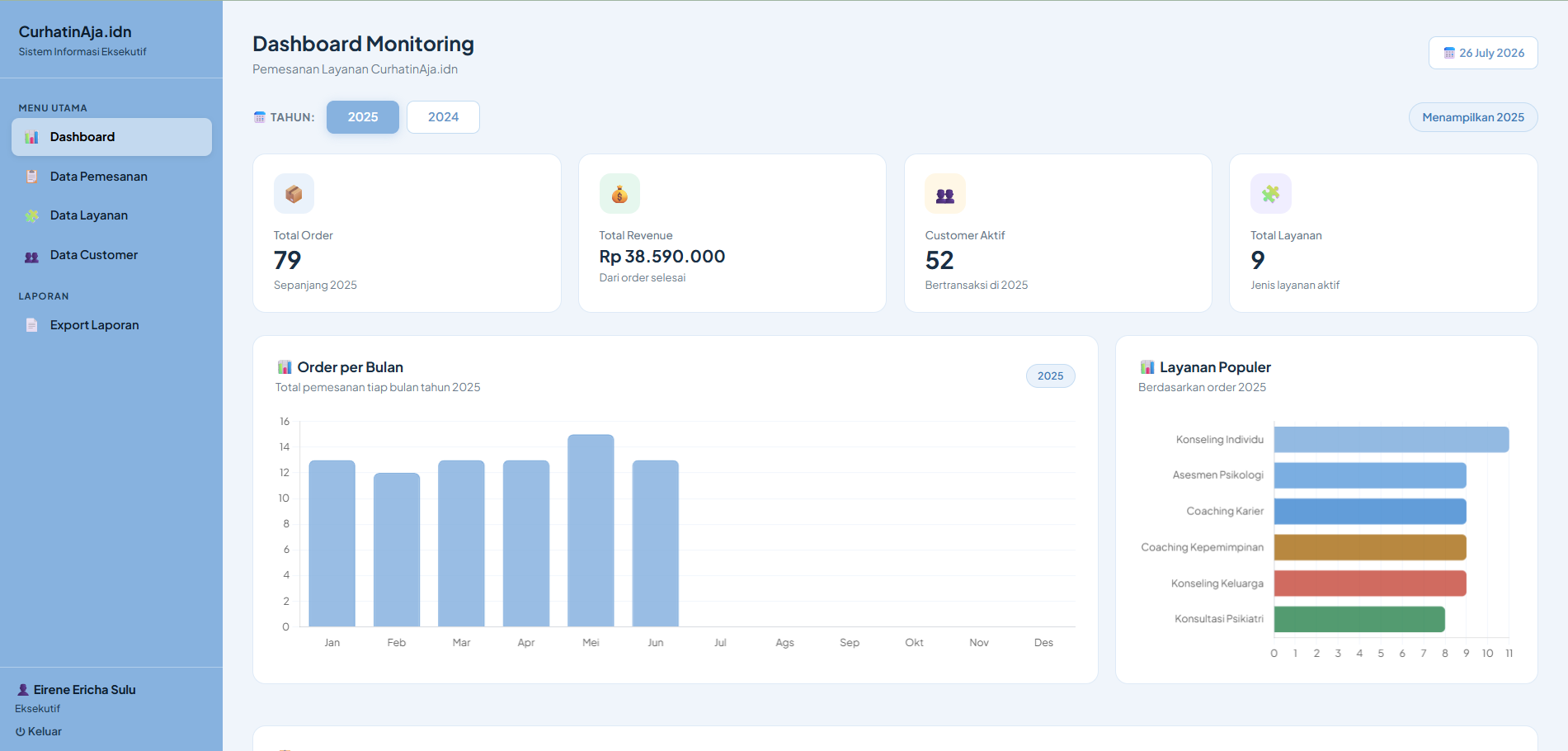The height and width of the screenshot is (751, 1568).
Task: Click the 'Bertransaksi di 2025' caption
Action: click(977, 285)
